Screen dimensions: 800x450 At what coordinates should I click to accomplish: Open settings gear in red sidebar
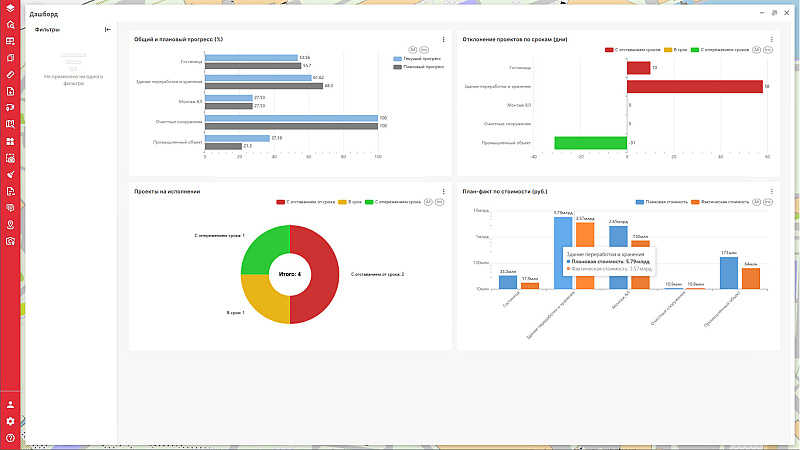click(x=10, y=421)
